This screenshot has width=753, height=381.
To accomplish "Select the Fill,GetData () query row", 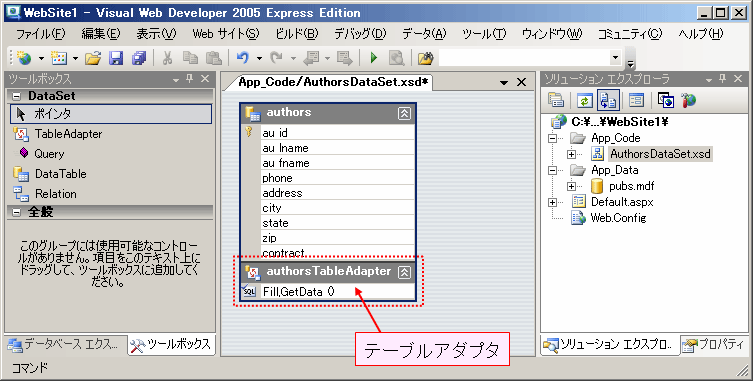I will [x=328, y=292].
